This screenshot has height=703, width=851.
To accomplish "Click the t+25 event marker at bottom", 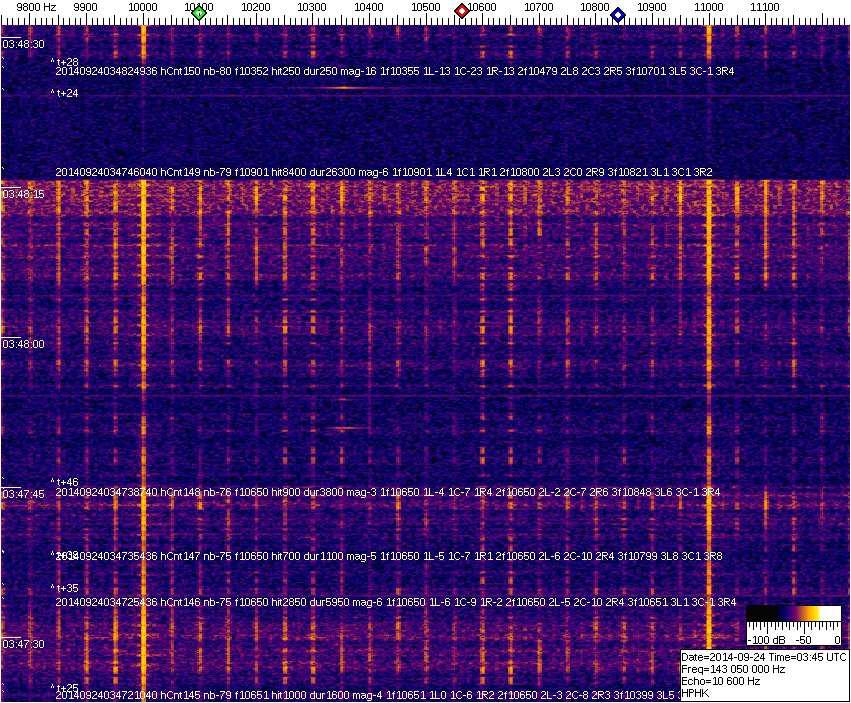I will coord(65,687).
